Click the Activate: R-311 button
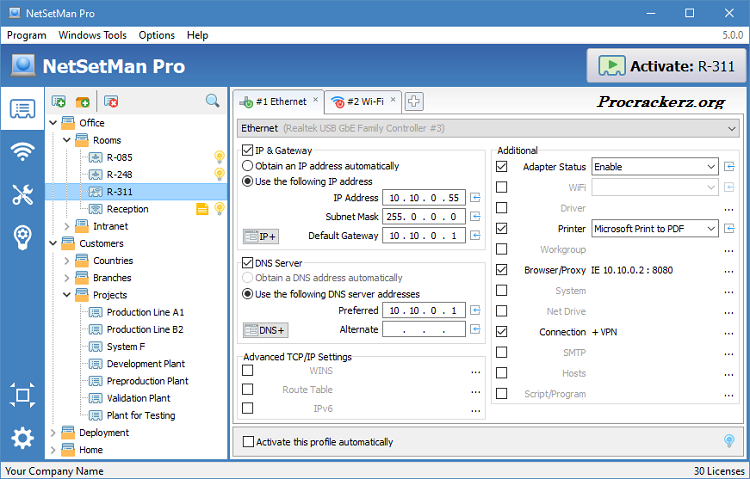This screenshot has width=750, height=479. point(665,67)
